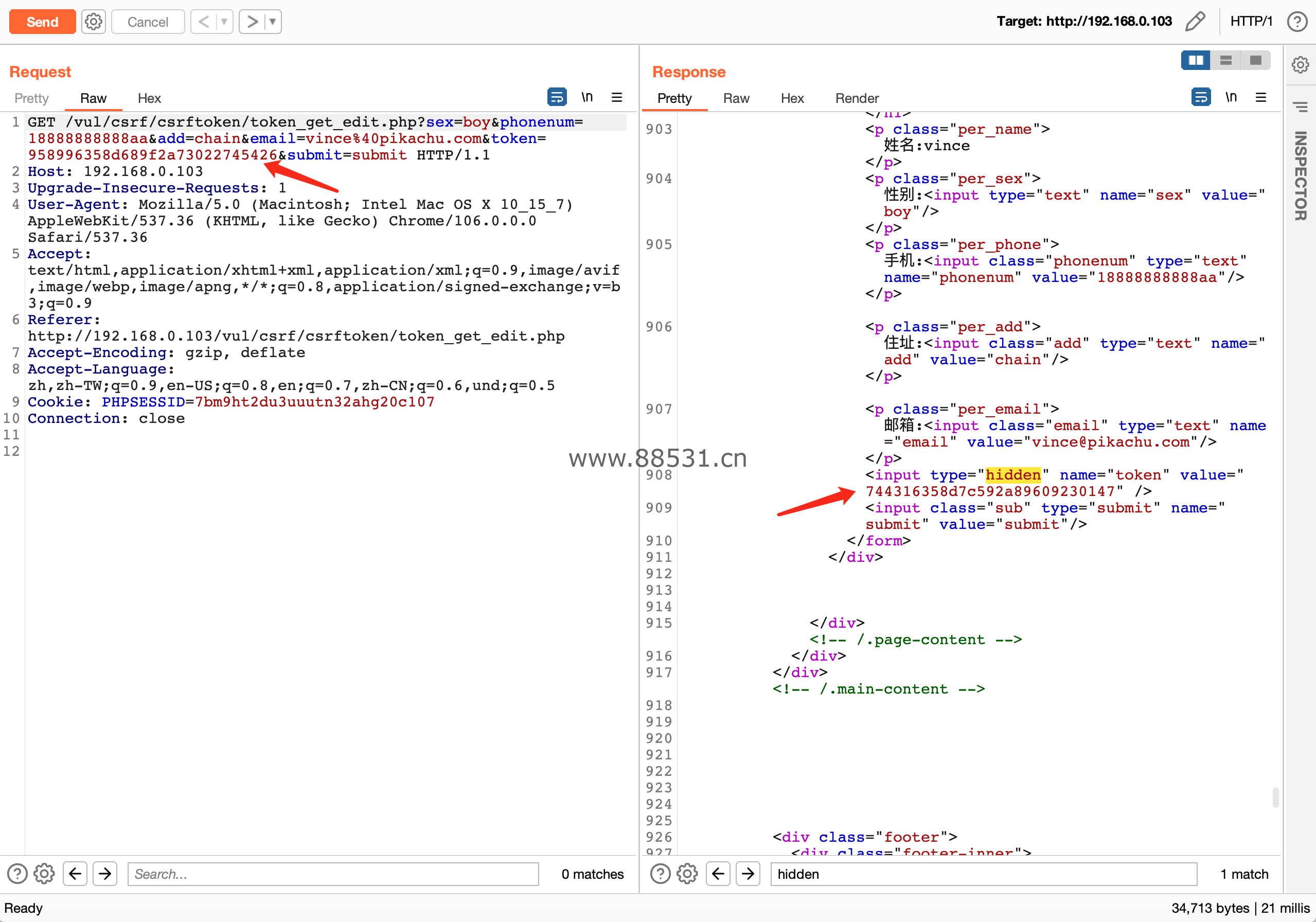Click the vince@pikachu.com email value in response
The image size is (1316, 922).
[x=1110, y=442]
